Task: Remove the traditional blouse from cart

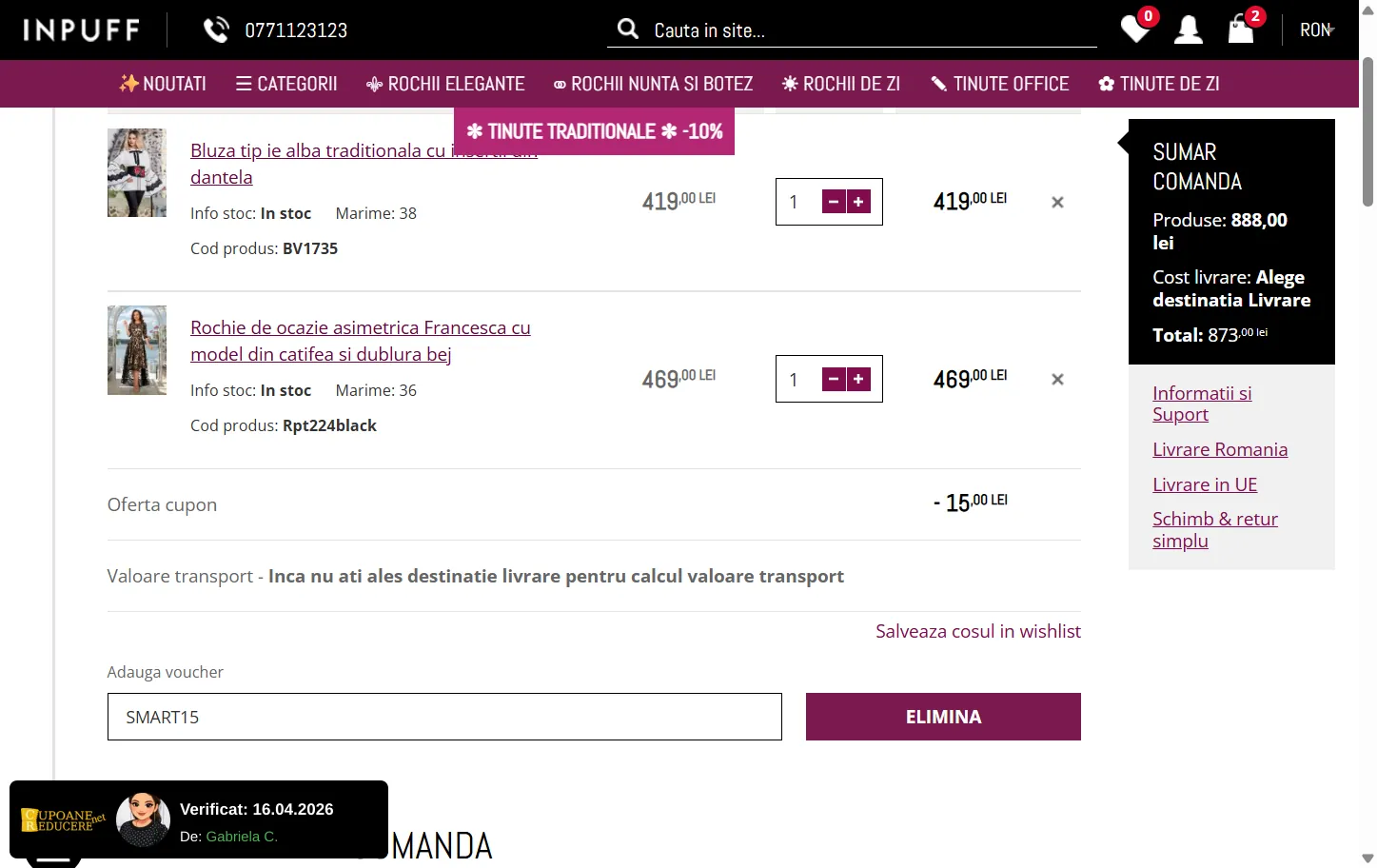Action: click(x=1057, y=202)
